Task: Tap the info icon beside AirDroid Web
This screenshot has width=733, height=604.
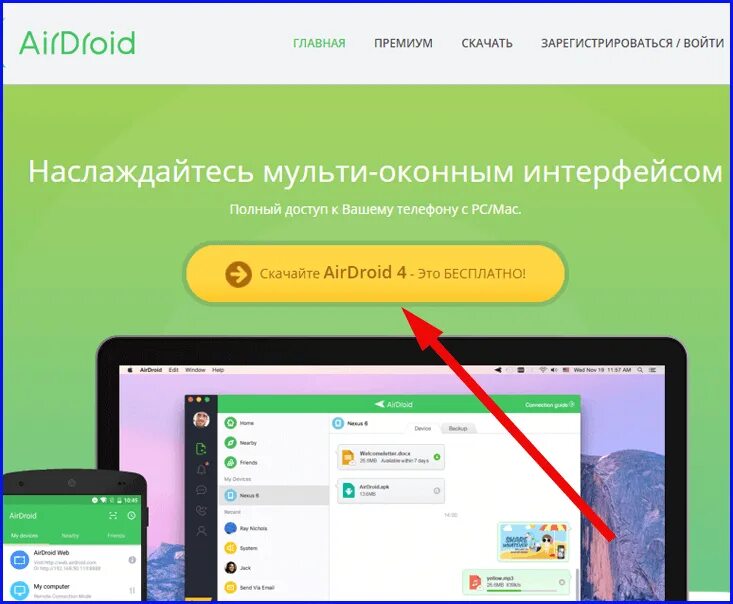Action: (x=132, y=560)
